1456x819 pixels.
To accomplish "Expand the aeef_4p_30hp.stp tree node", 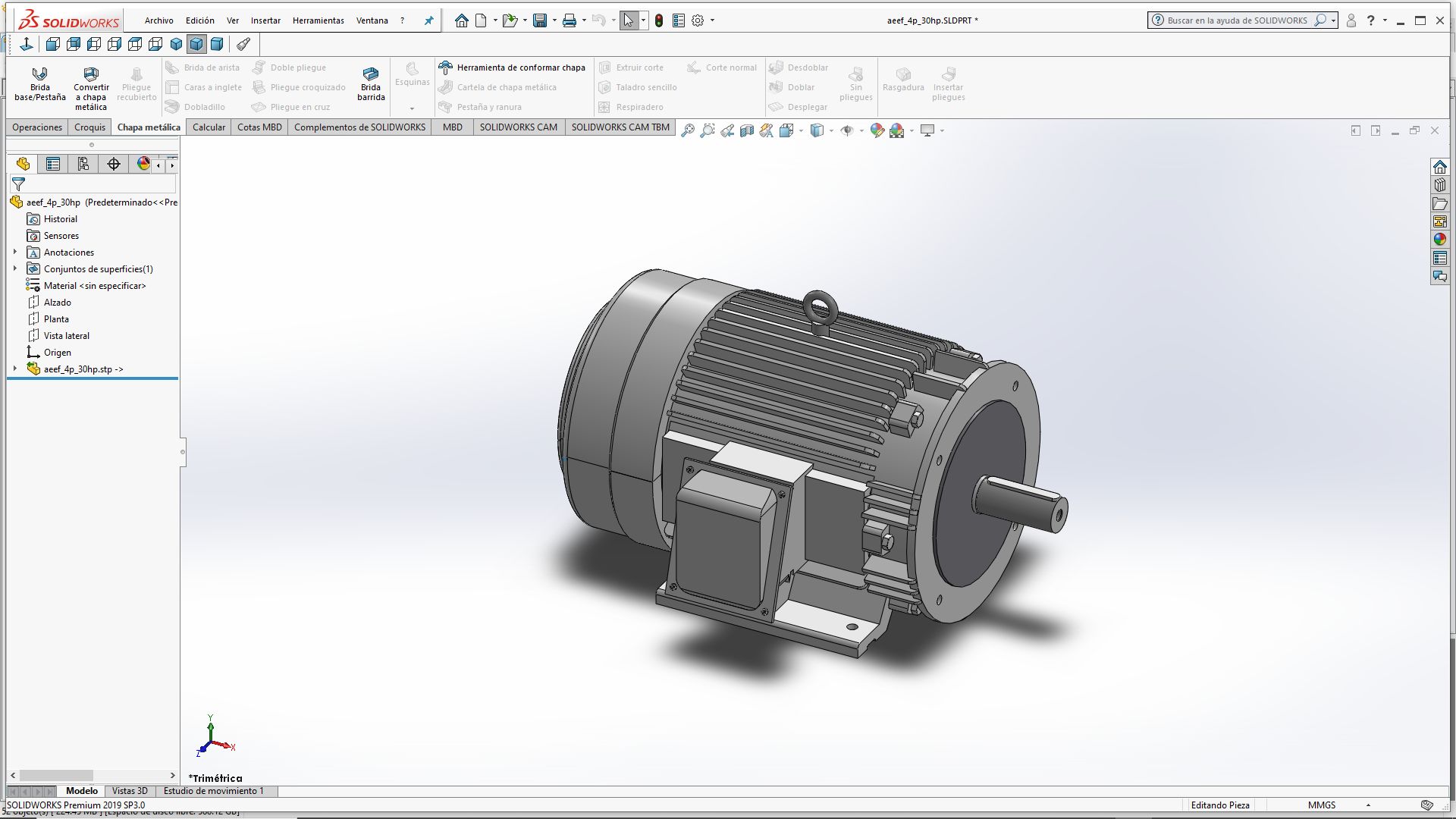I will coord(14,369).
